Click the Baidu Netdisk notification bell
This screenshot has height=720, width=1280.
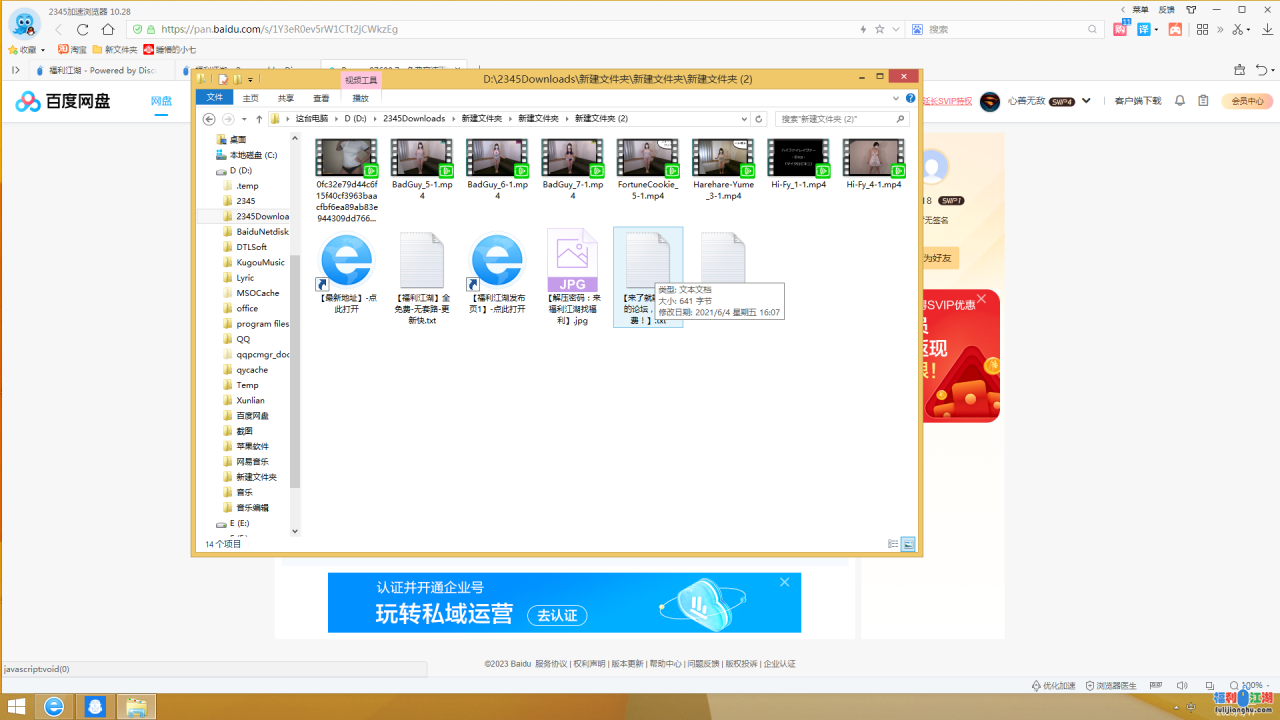[x=1180, y=101]
